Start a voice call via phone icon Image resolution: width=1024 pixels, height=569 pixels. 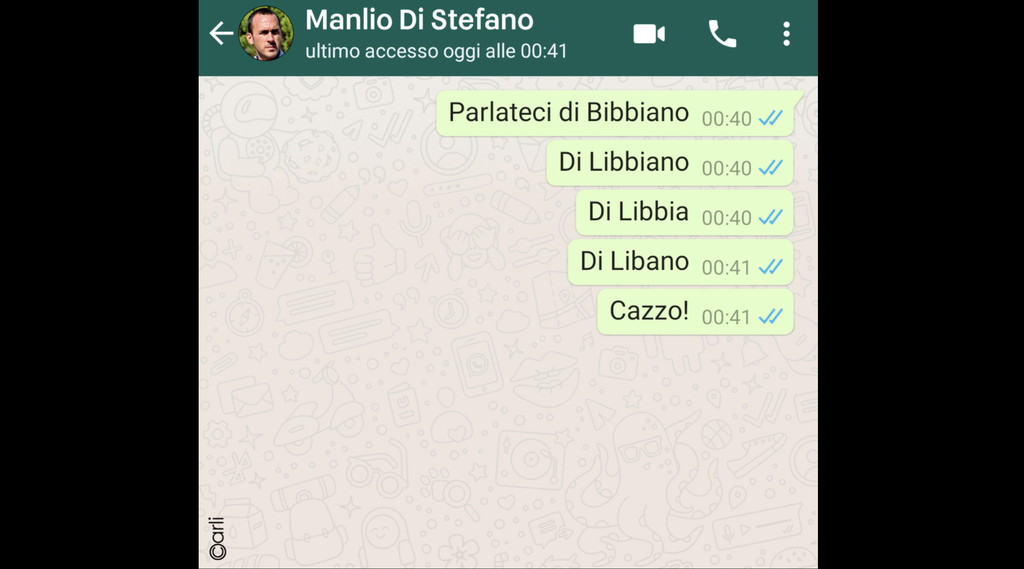(722, 34)
